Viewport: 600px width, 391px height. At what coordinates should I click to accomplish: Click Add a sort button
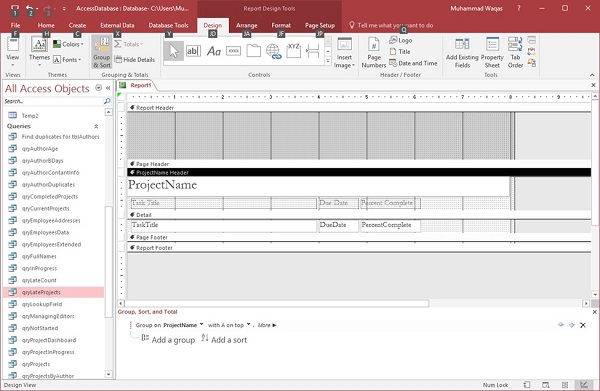[224, 340]
